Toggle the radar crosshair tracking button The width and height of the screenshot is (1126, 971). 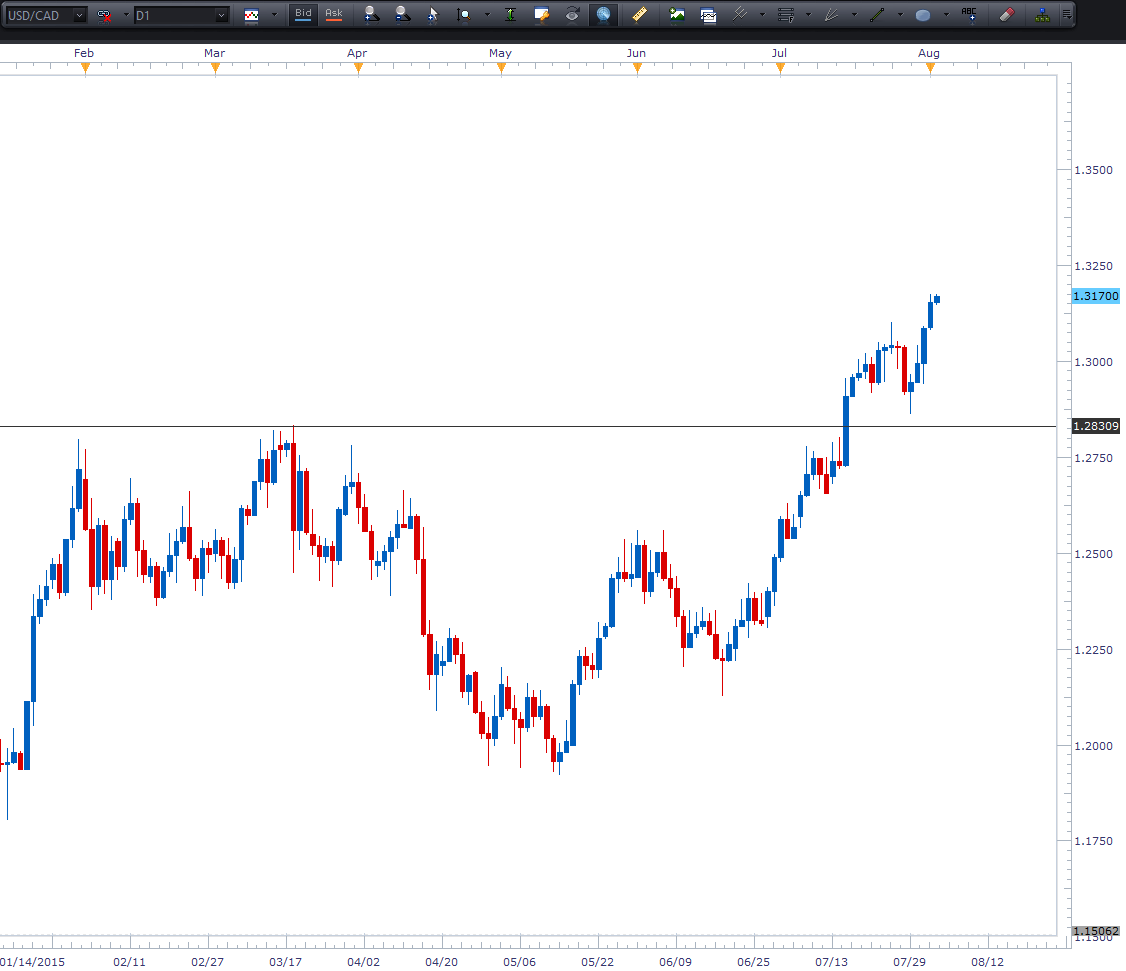pos(603,15)
